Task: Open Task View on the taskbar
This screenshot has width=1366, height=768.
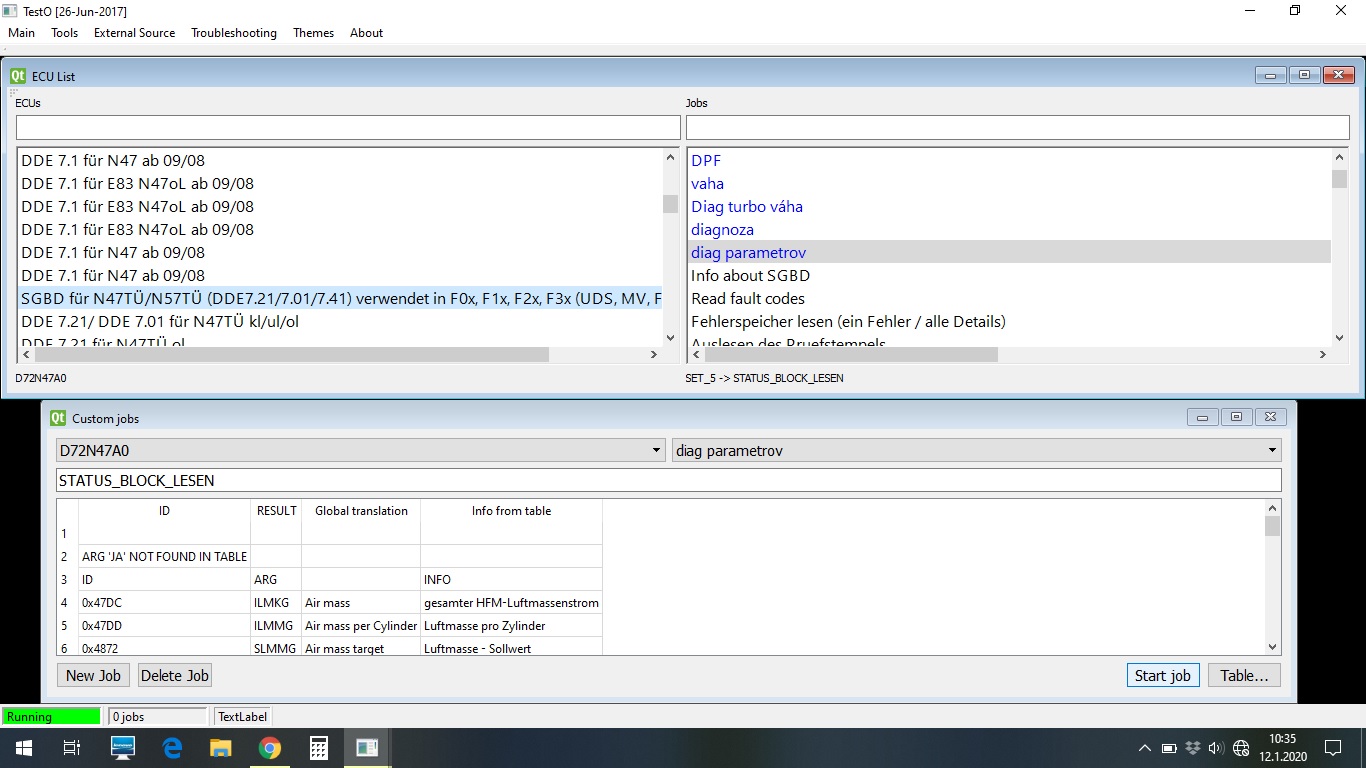Action: (x=72, y=748)
